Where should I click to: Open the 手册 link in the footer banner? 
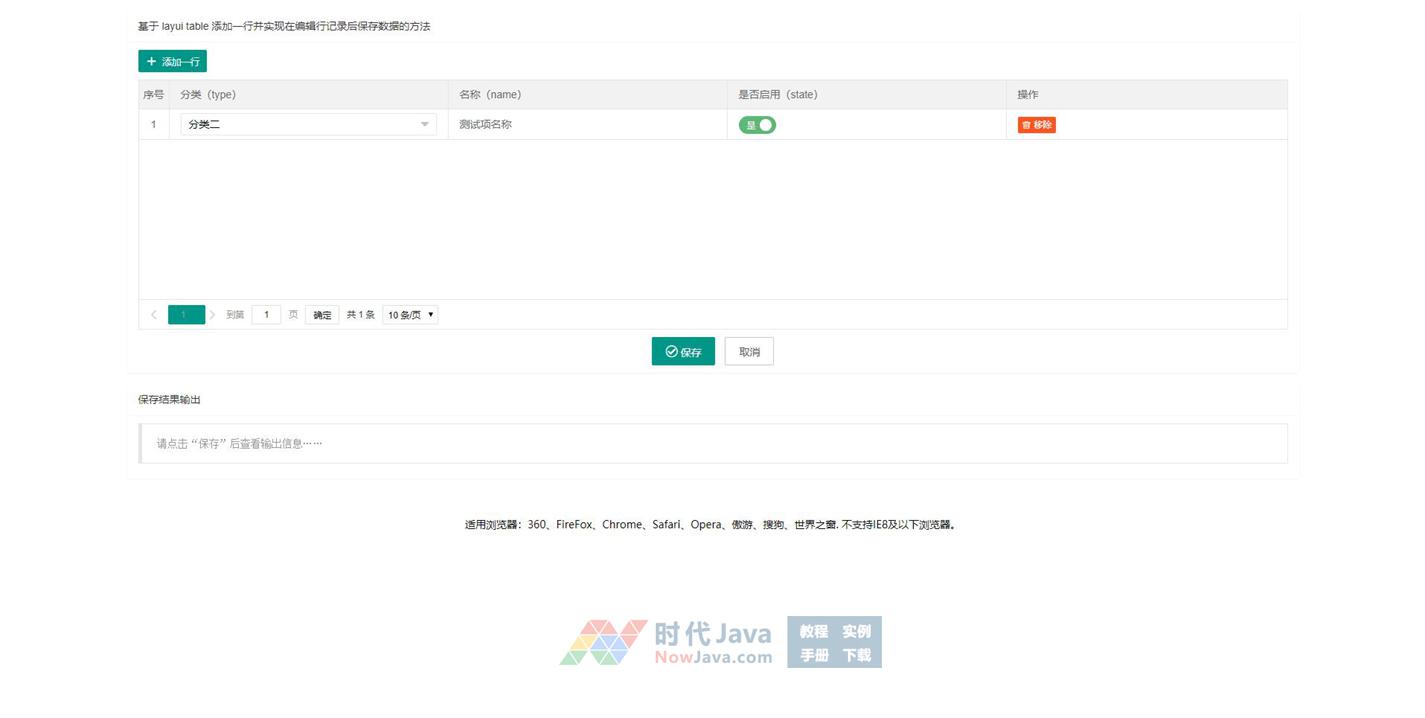coord(814,655)
